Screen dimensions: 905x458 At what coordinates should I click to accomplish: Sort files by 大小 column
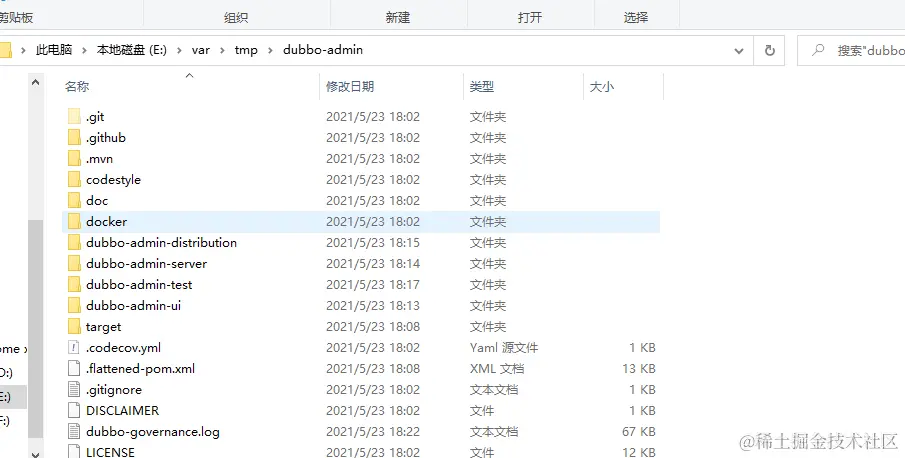pos(601,87)
